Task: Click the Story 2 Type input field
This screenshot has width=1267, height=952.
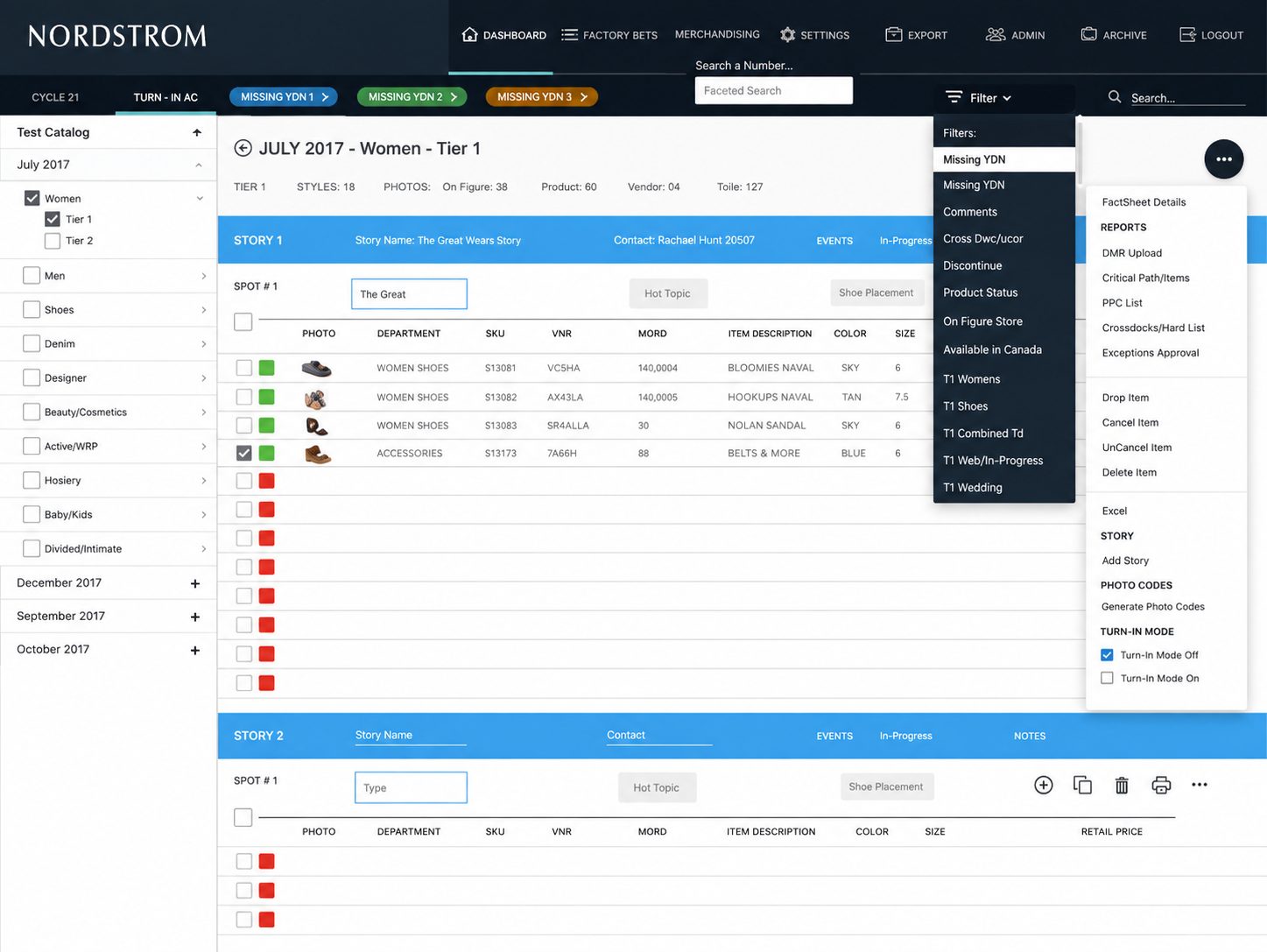Action: [411, 787]
